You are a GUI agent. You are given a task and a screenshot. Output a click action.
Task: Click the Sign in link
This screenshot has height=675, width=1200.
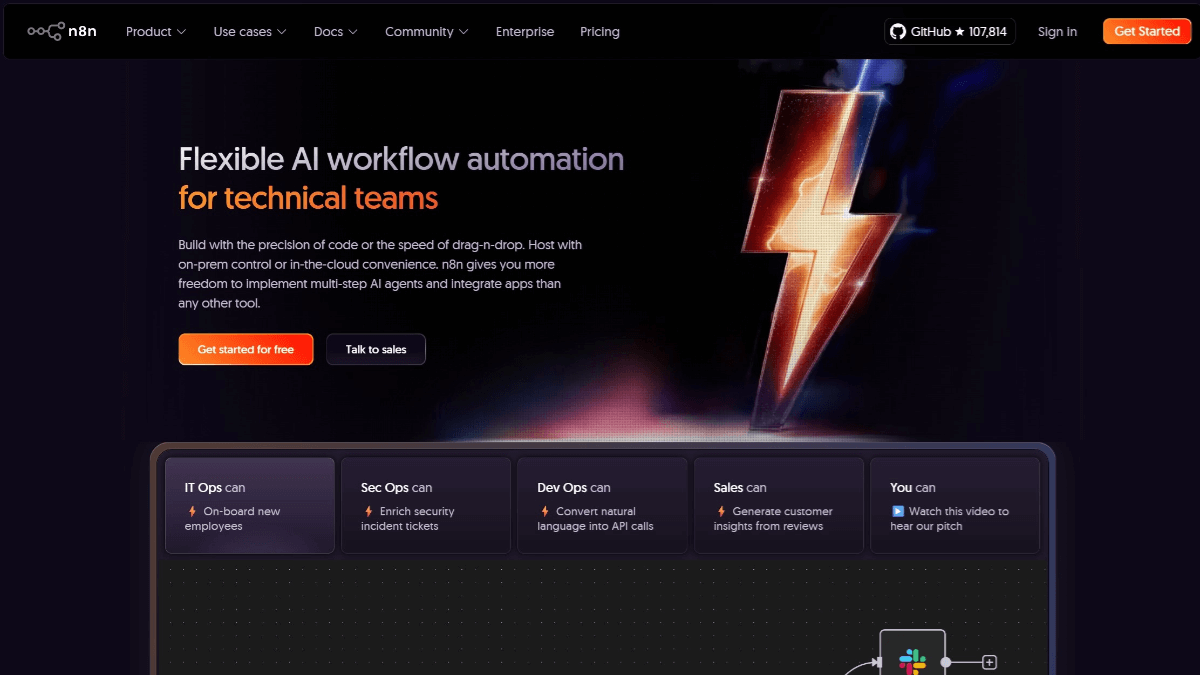click(1057, 31)
